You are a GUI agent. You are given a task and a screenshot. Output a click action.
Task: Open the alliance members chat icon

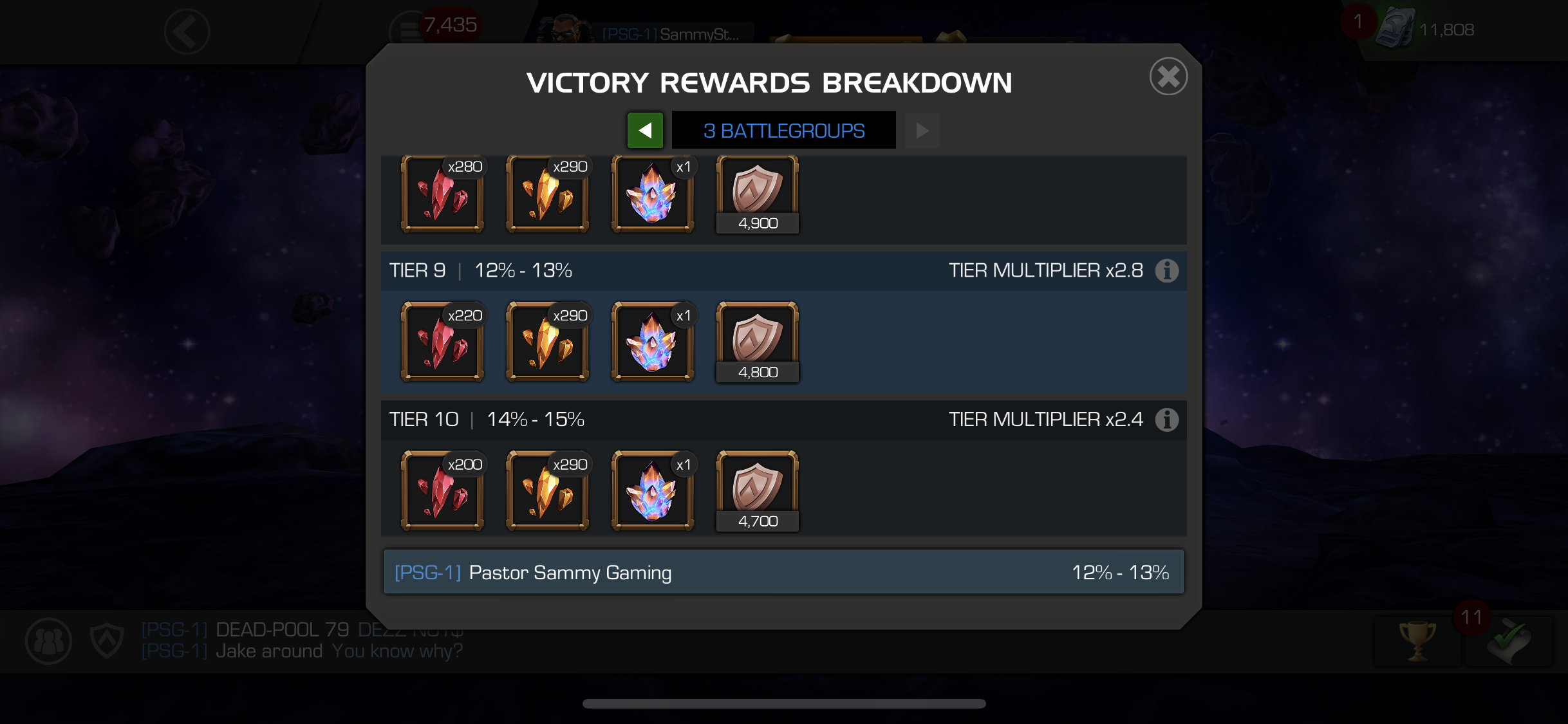pos(48,641)
